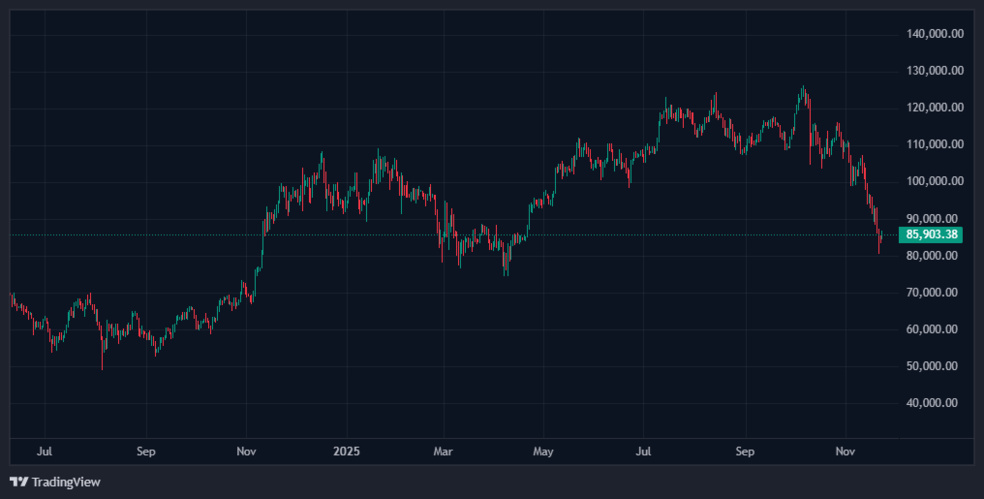Click the 140,000.00 price axis label
This screenshot has width=984, height=499.
click(935, 34)
